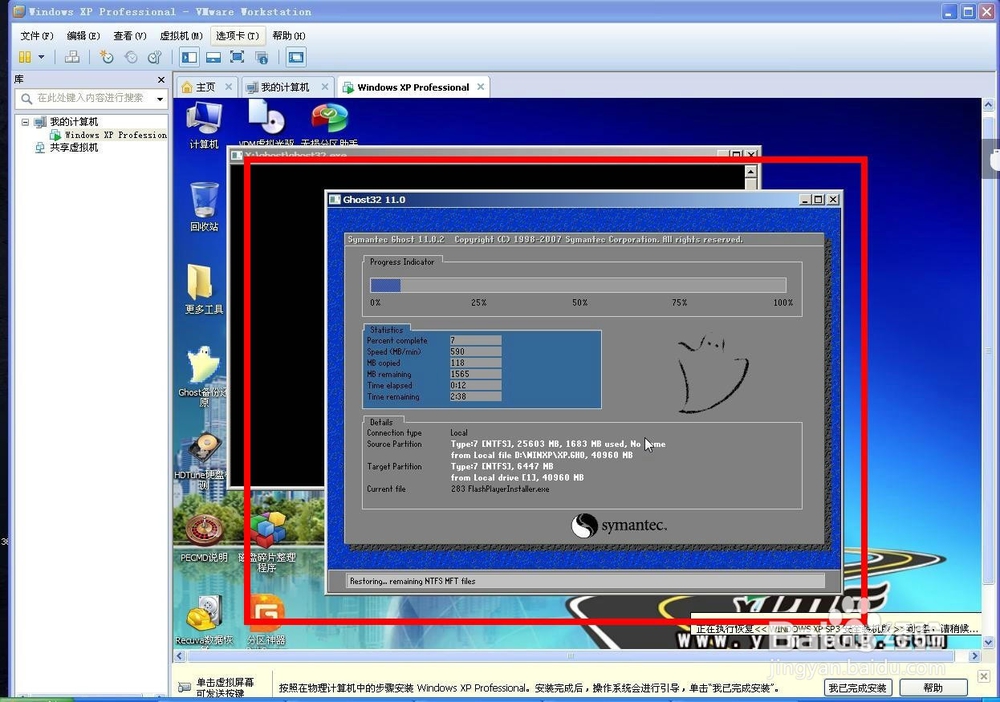Click the PECMD说明 desktop icon
This screenshot has width=1000, height=702.
click(x=204, y=539)
